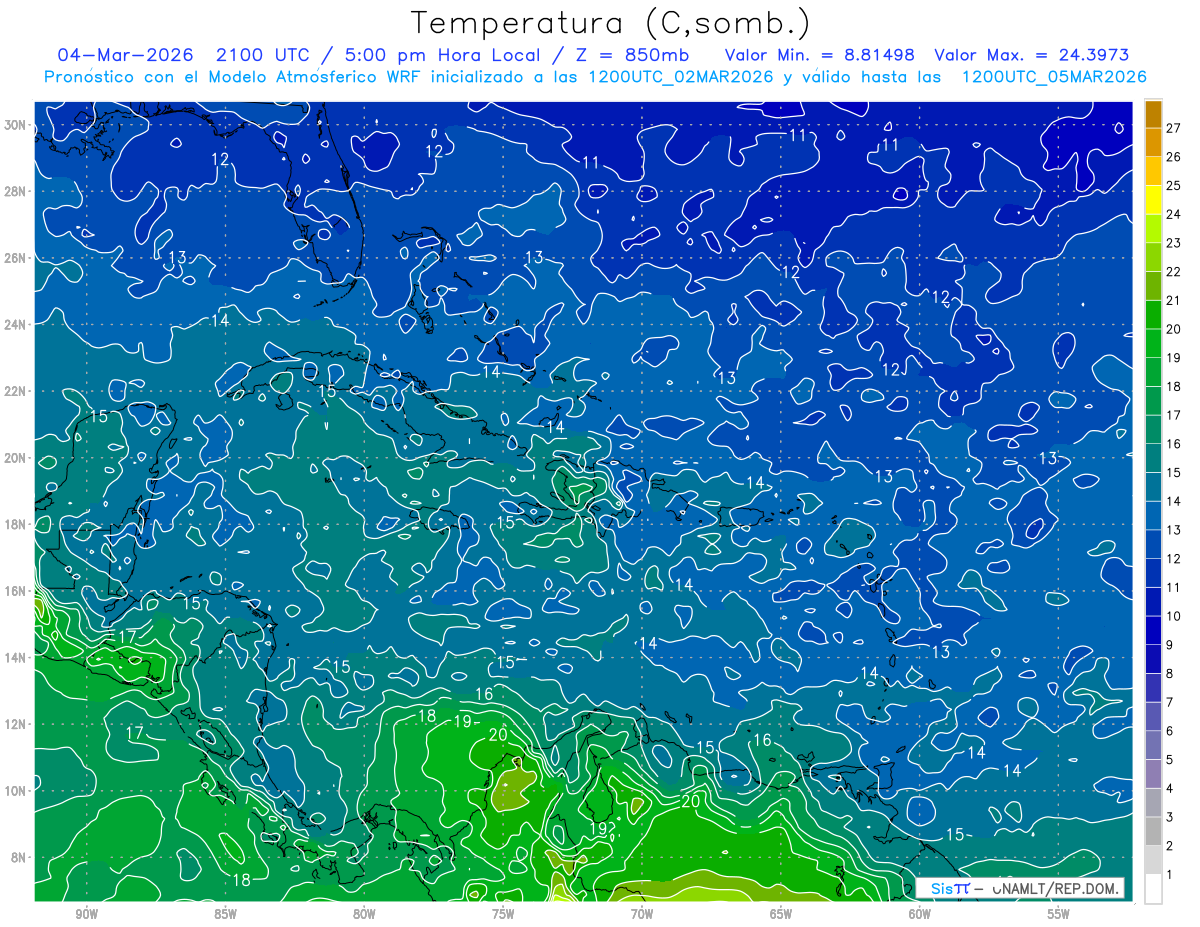Select the '55W' longitude axis label
Screen dimensions: 1200x927
[x=1059, y=914]
